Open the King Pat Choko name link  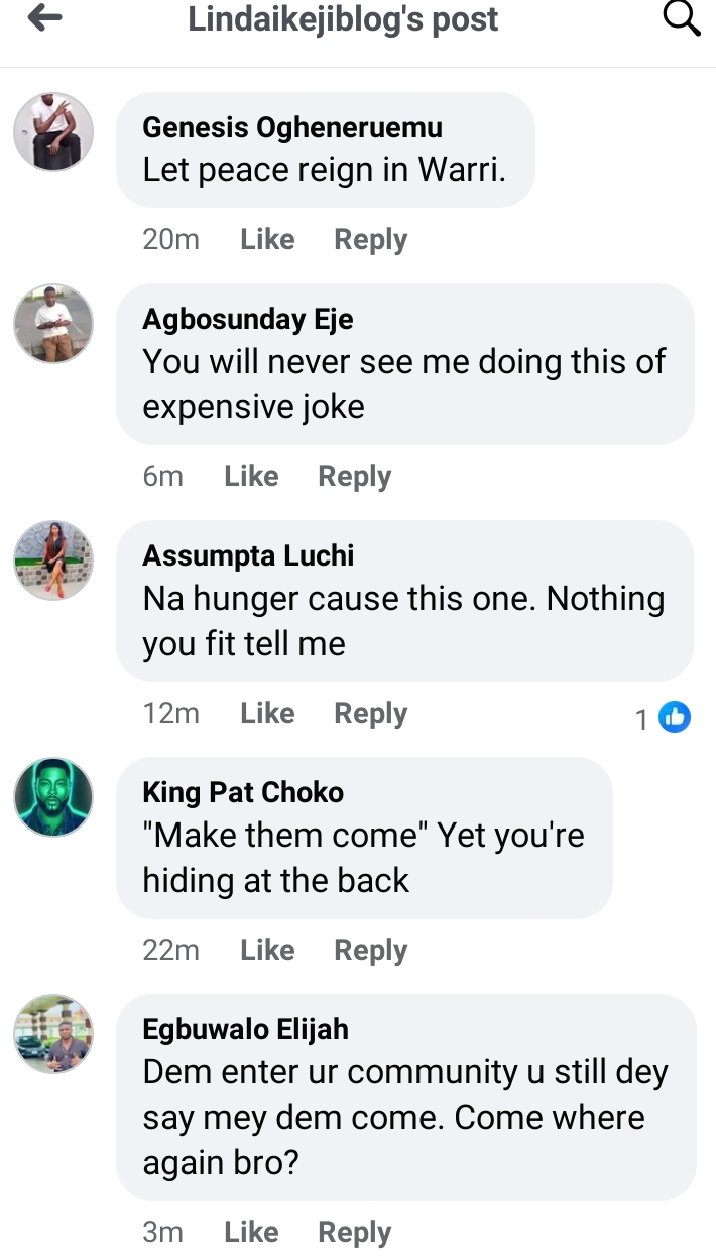(x=243, y=793)
